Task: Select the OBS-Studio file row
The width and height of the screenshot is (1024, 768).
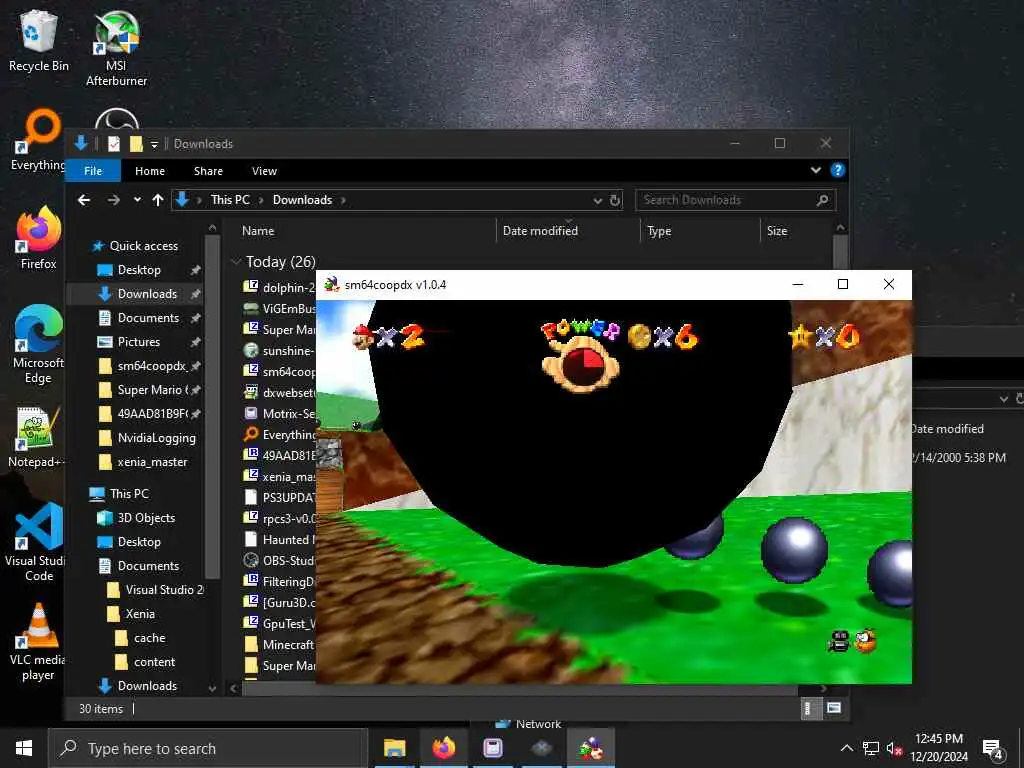Action: (279, 560)
